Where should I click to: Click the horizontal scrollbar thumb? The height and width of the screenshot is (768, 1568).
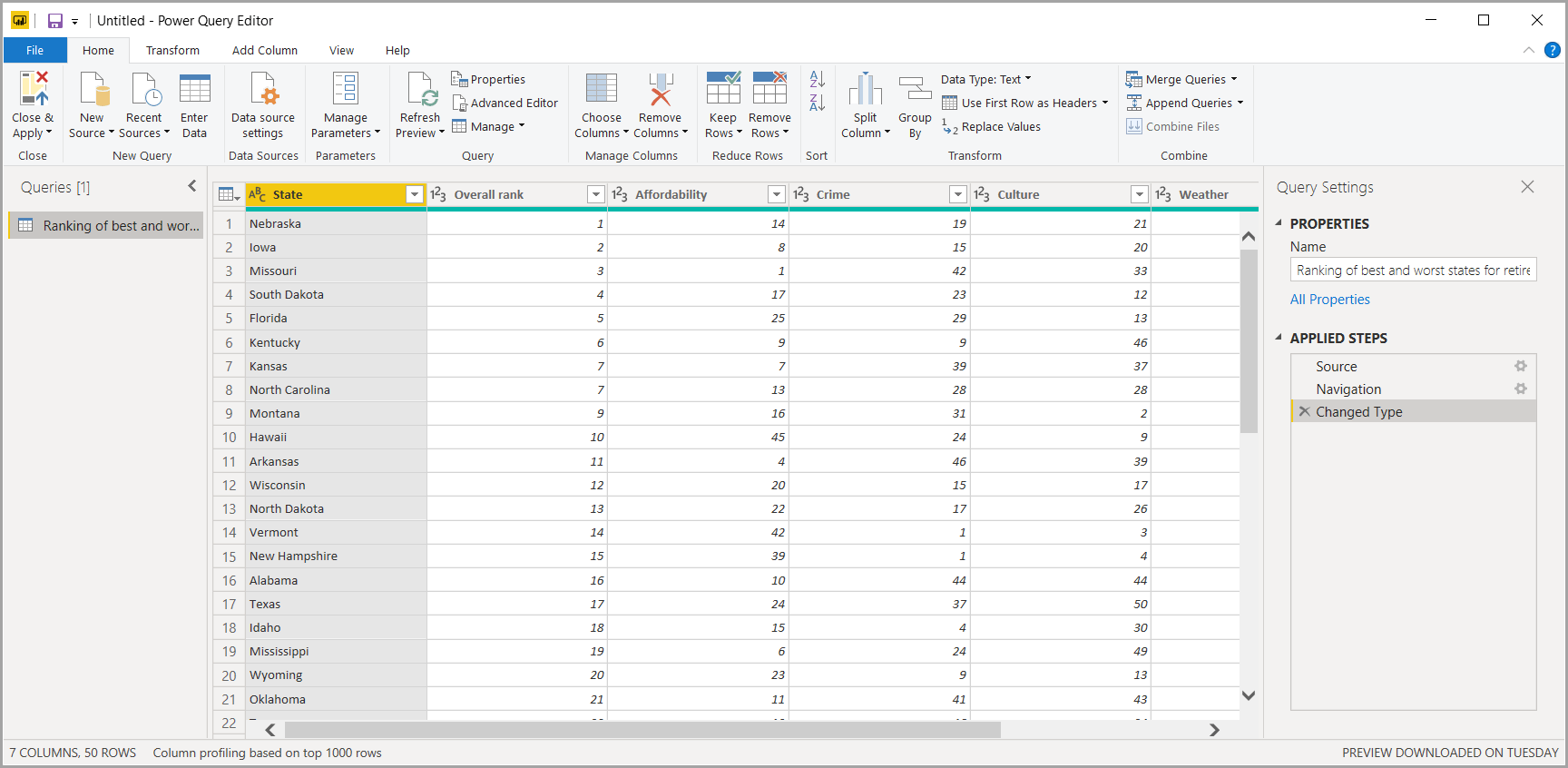[x=642, y=730]
